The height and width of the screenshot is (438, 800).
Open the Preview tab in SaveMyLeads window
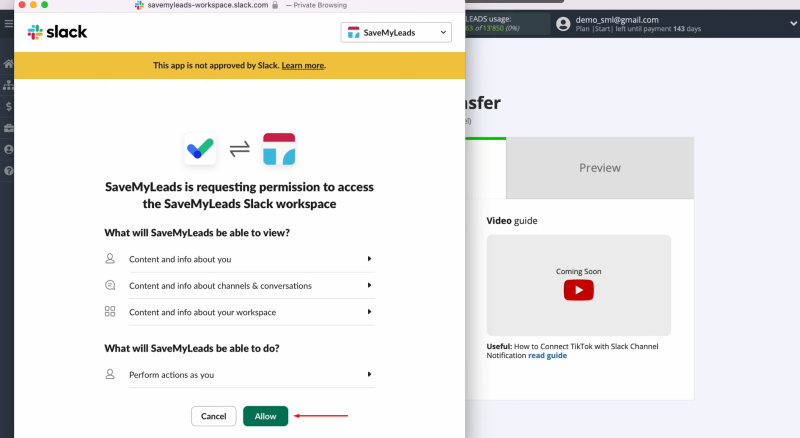click(600, 168)
